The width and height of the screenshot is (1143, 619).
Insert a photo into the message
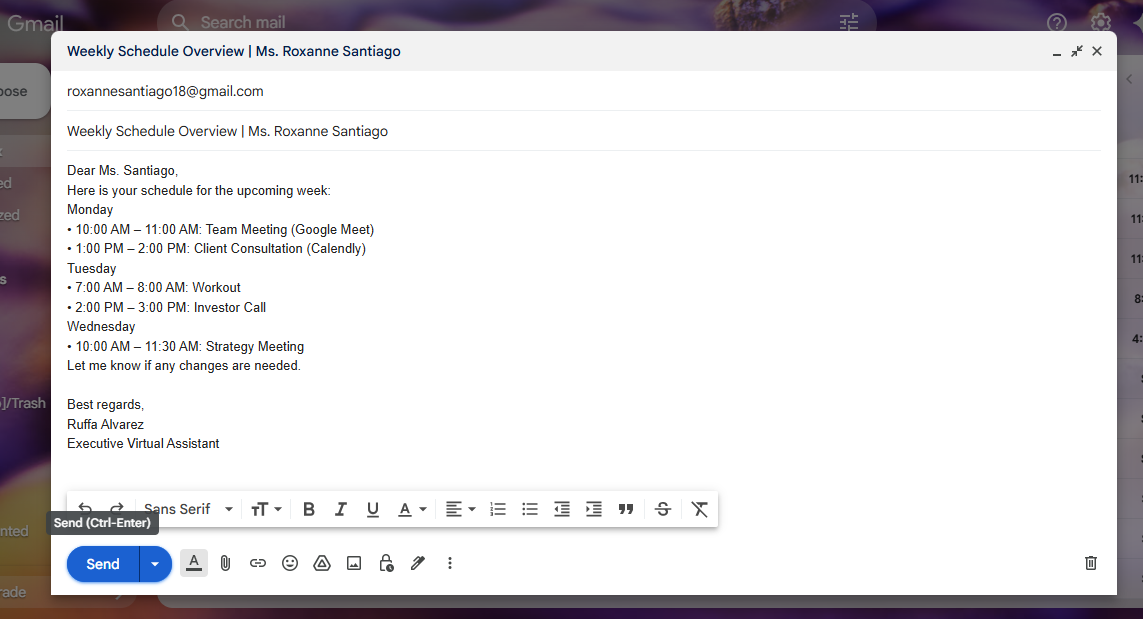(354, 563)
